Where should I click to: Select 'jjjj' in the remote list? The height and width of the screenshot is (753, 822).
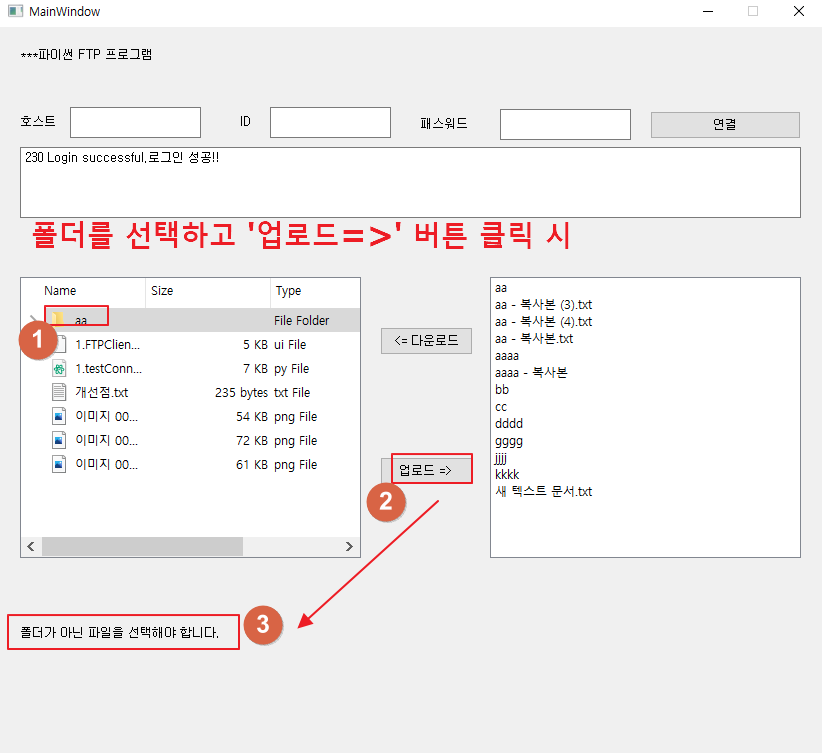(x=501, y=458)
